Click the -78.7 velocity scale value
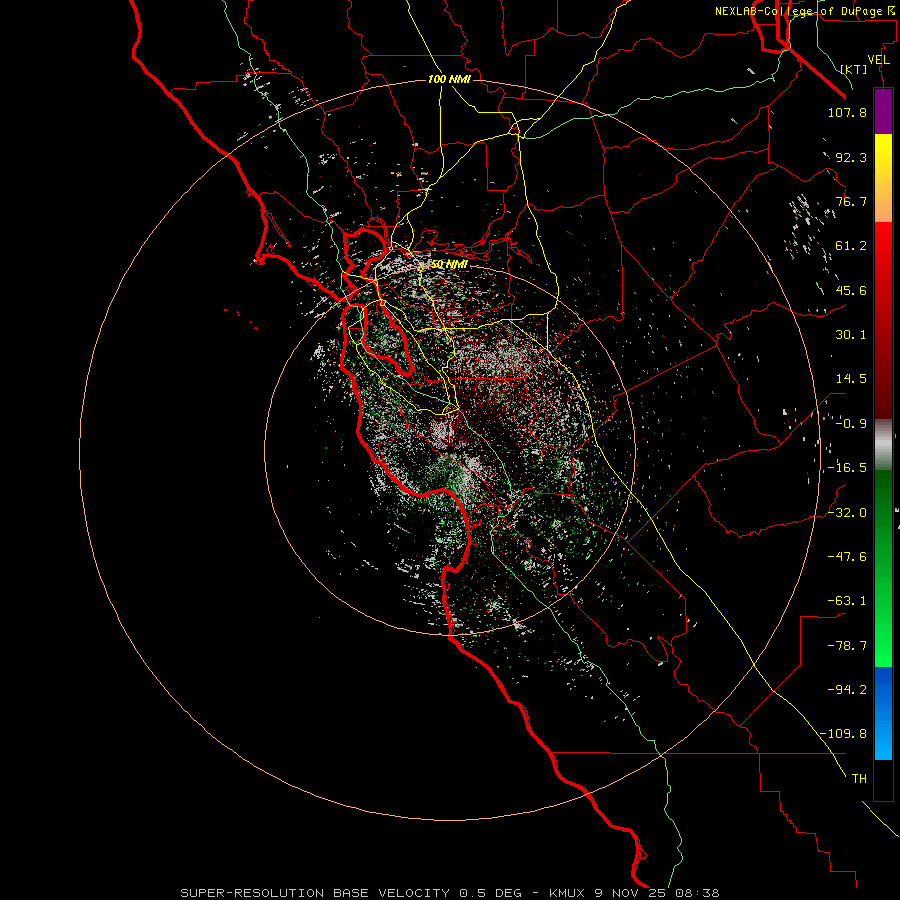The width and height of the screenshot is (900, 900). tap(847, 646)
